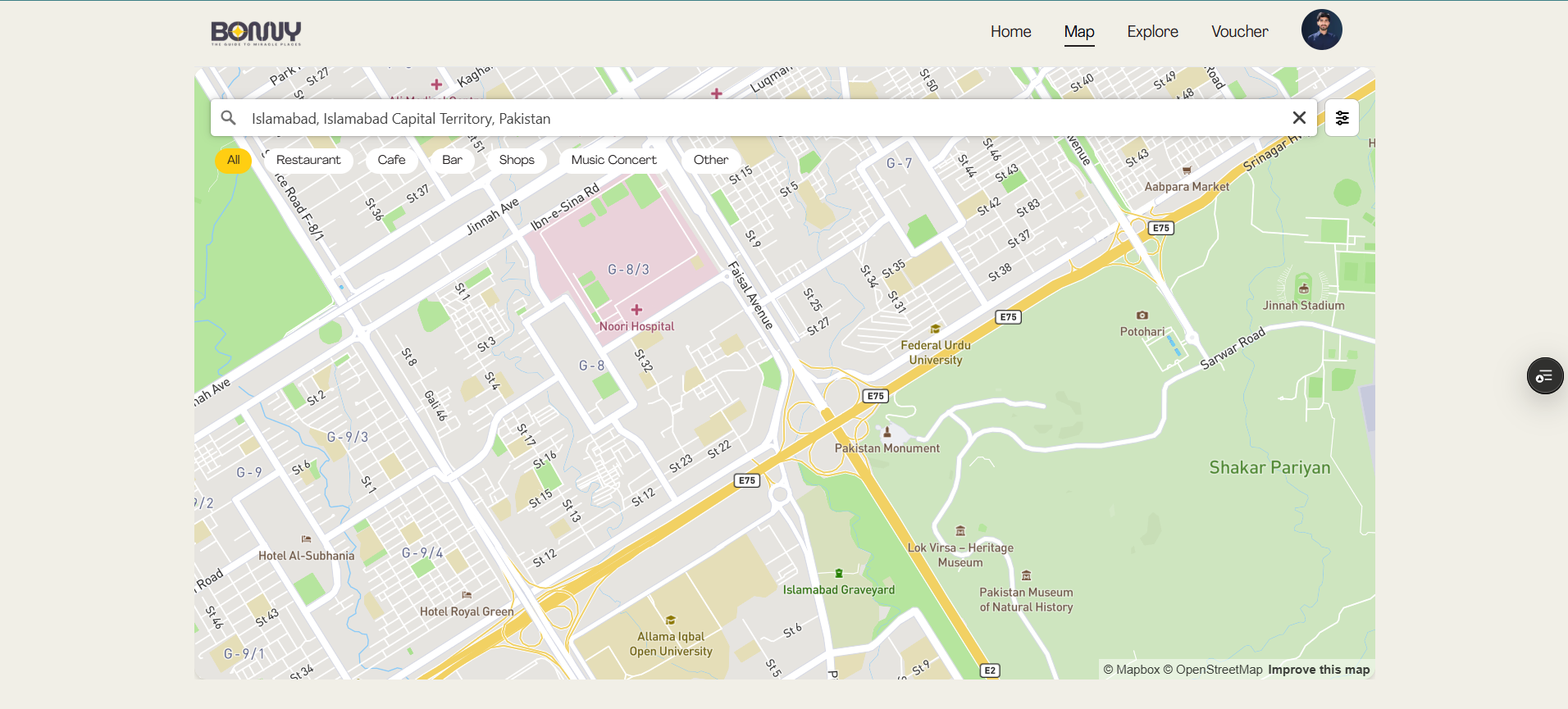Viewport: 1568px width, 709px height.
Task: Click the Shakar Pariyan map label
Action: pos(1269,468)
